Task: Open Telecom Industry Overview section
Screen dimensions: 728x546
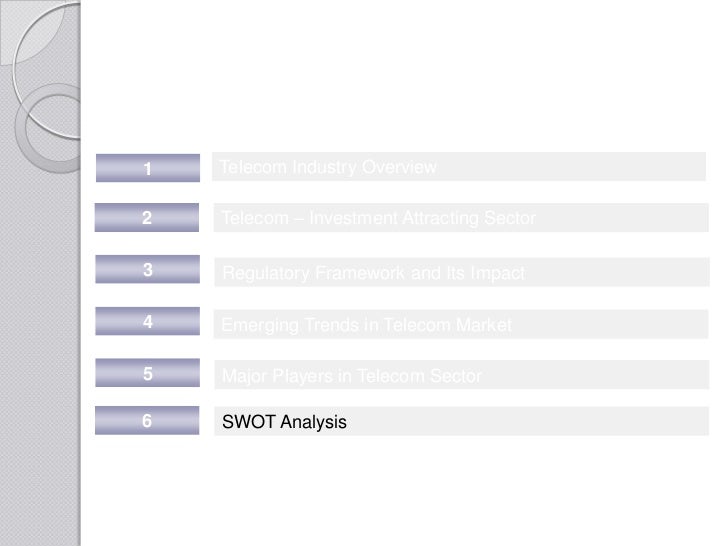Action: (x=329, y=167)
